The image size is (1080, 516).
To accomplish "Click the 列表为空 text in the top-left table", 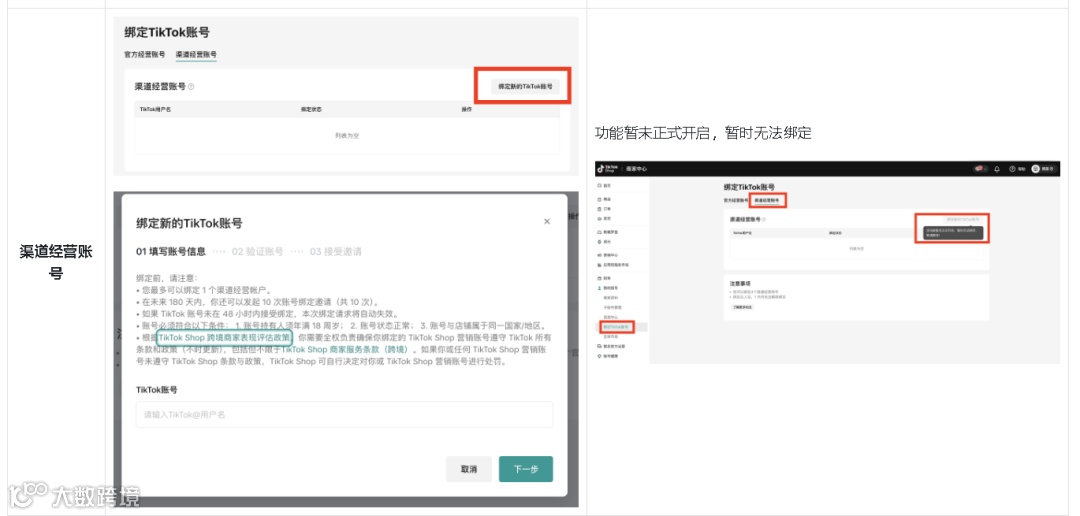I will pos(347,136).
